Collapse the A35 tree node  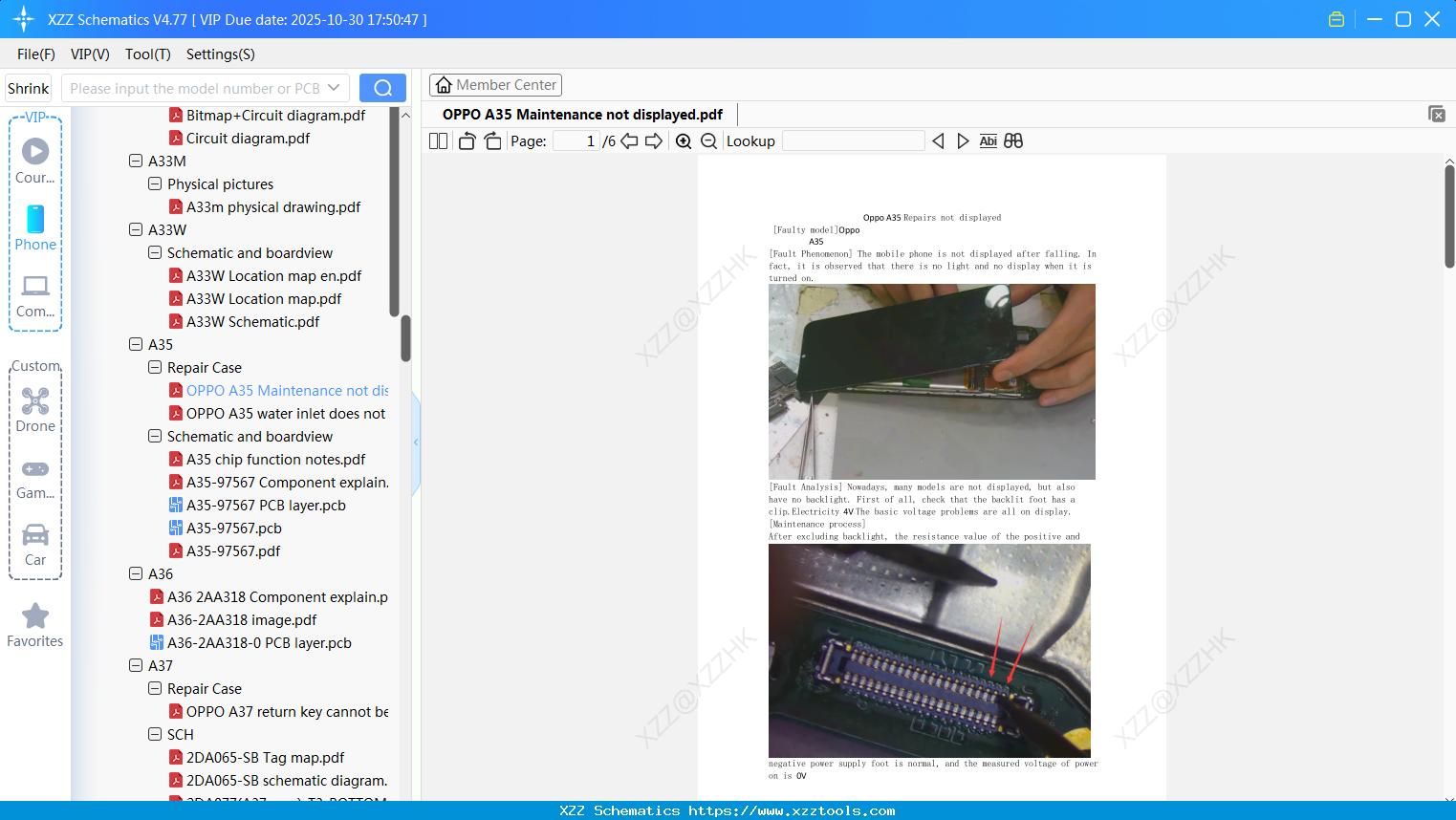[136, 345]
